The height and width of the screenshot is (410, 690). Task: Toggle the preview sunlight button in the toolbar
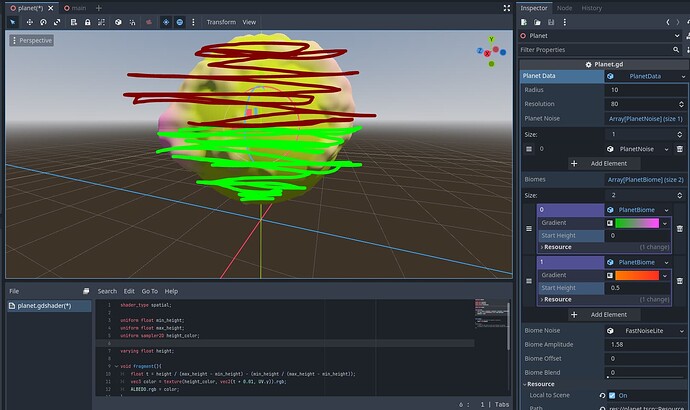tap(165, 21)
